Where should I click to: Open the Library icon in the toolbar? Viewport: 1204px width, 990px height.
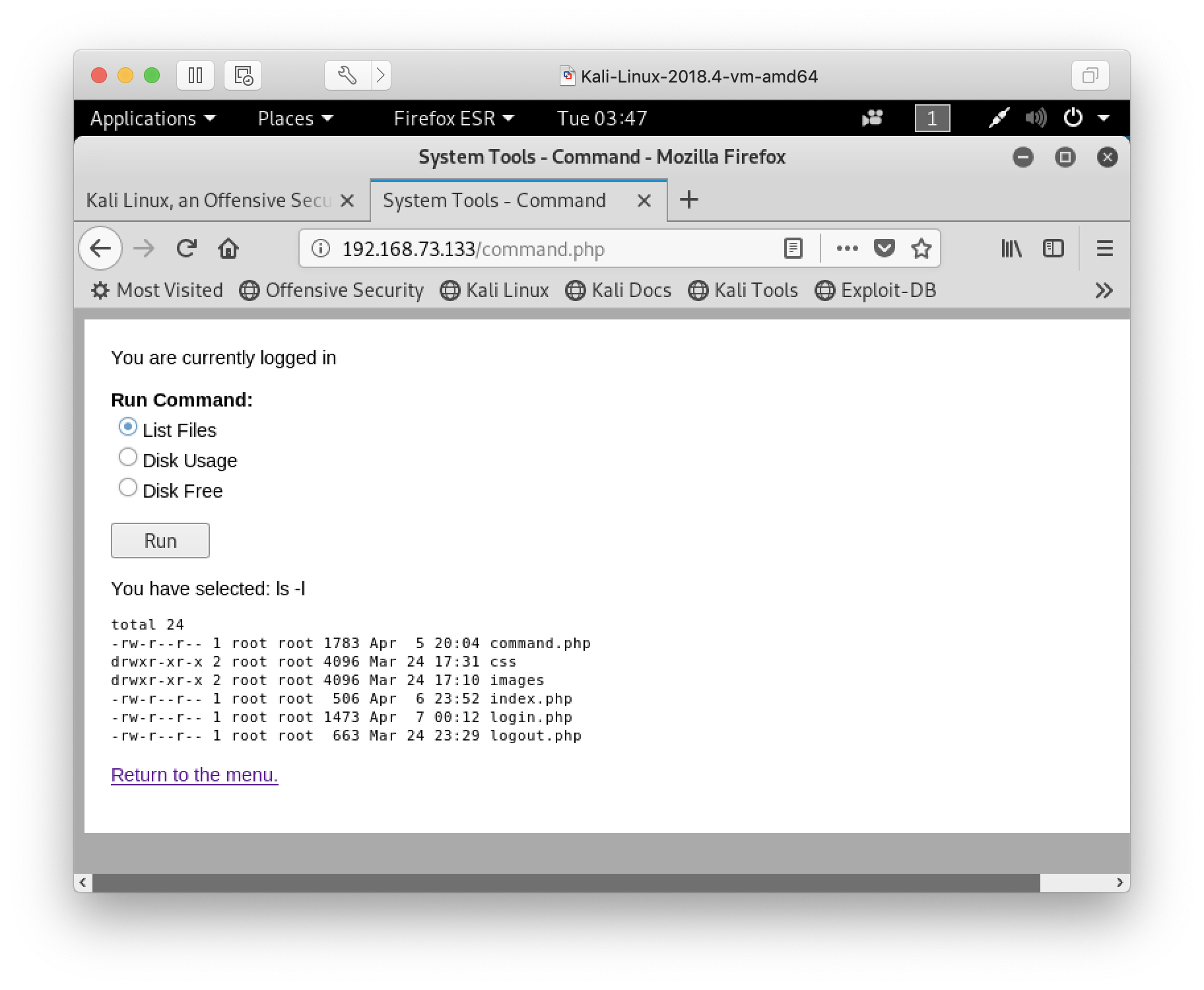[x=1011, y=249]
